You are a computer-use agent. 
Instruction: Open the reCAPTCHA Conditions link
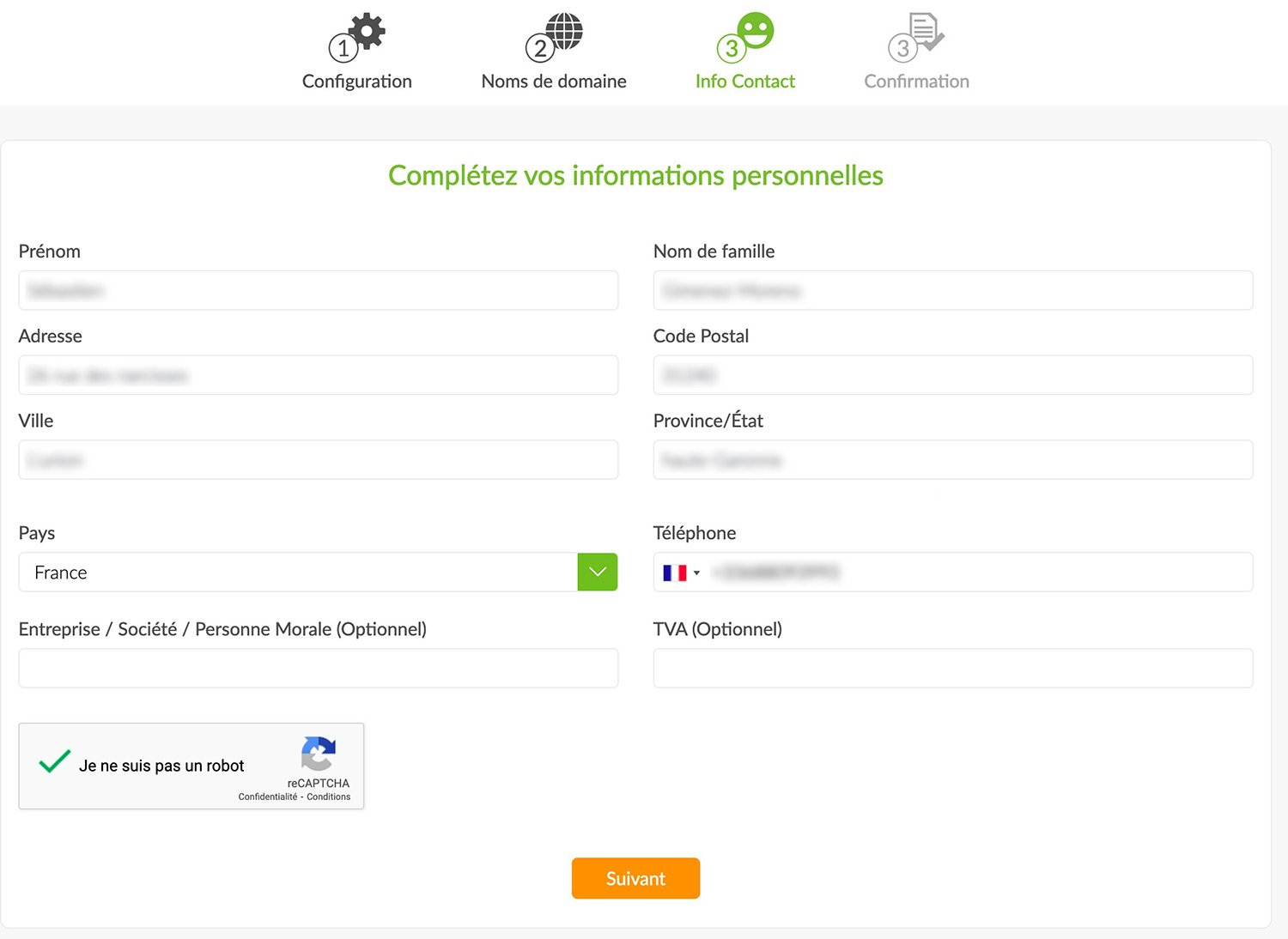(x=329, y=797)
